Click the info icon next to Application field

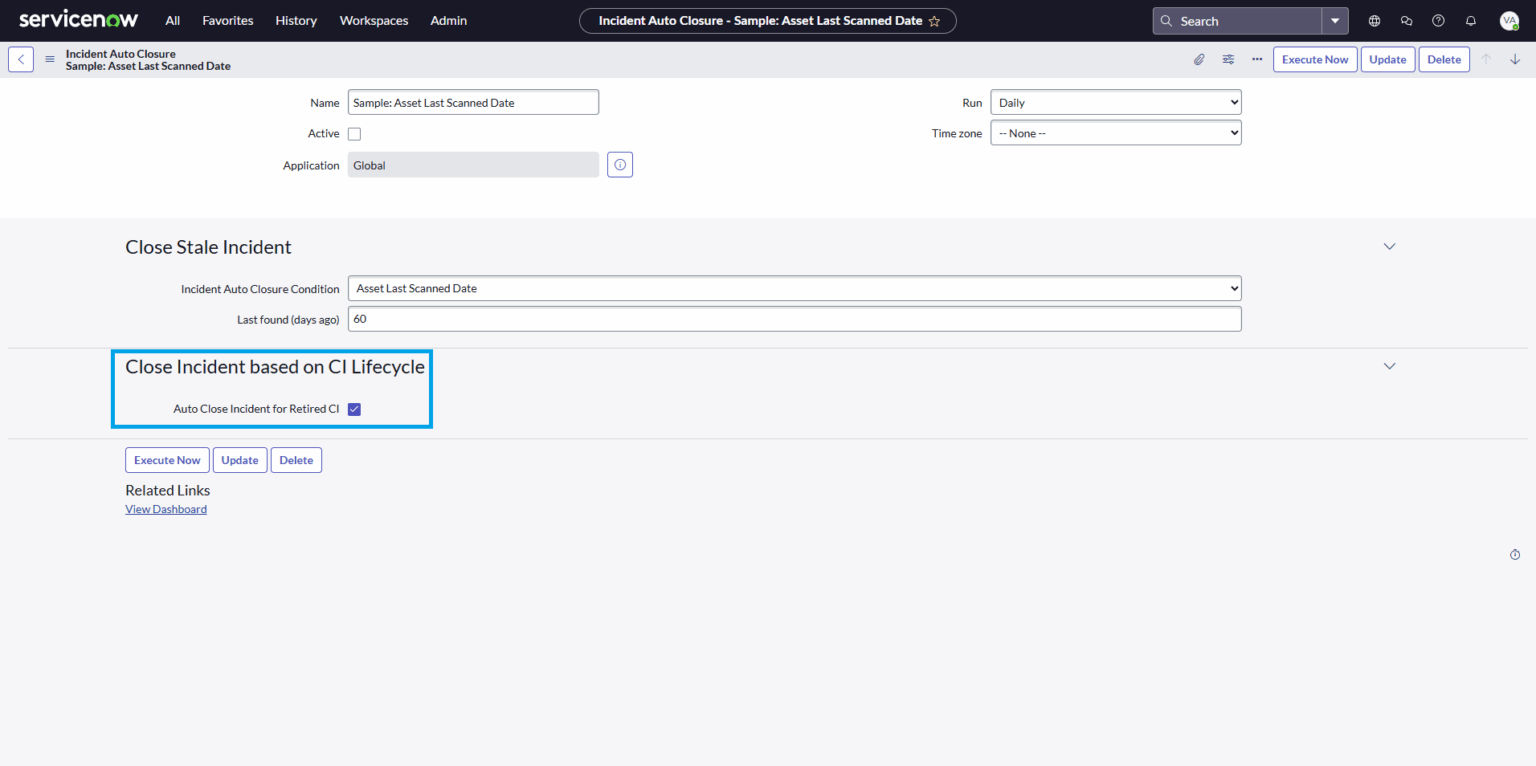619,164
